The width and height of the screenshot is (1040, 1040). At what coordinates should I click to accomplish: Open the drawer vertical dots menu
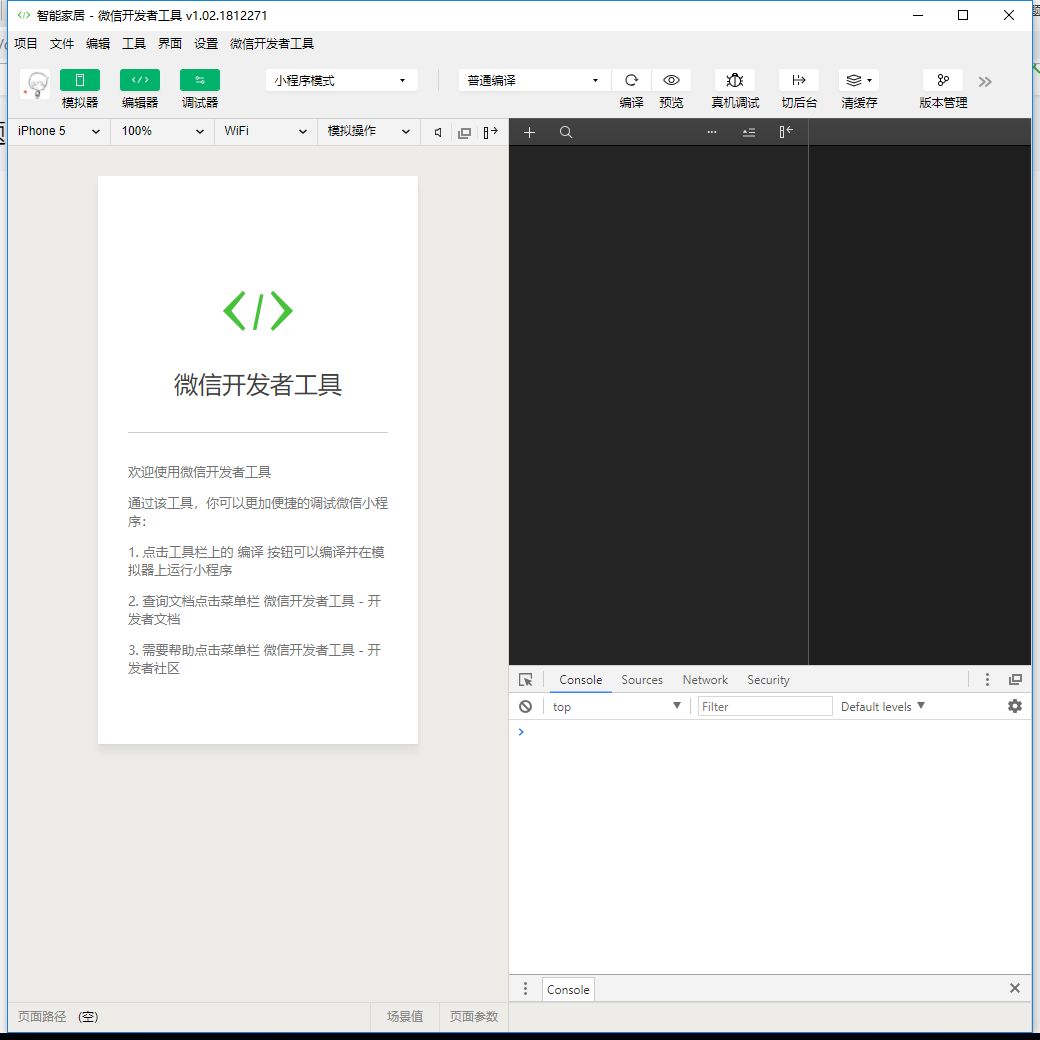tap(525, 989)
